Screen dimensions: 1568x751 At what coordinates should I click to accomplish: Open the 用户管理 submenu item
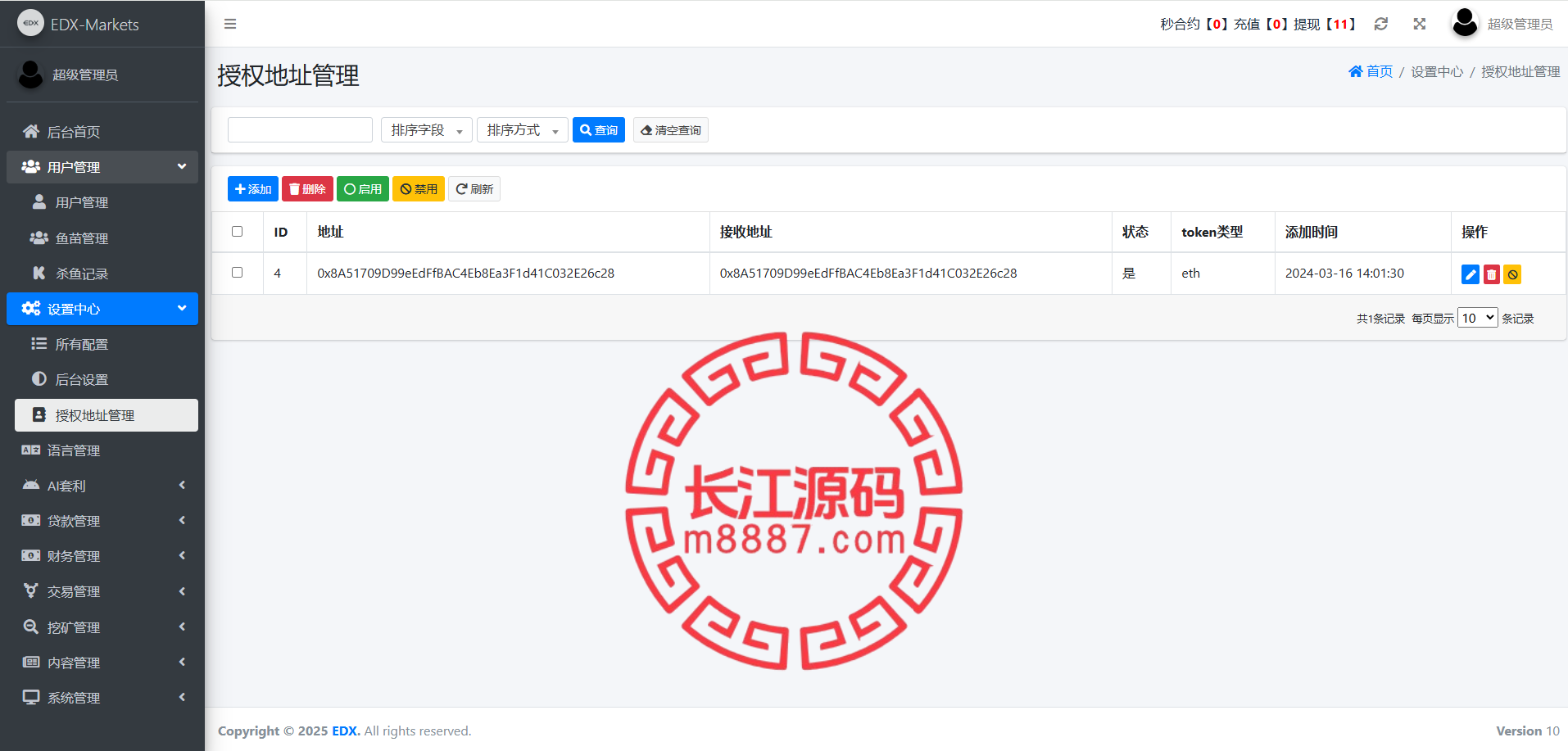click(x=106, y=202)
